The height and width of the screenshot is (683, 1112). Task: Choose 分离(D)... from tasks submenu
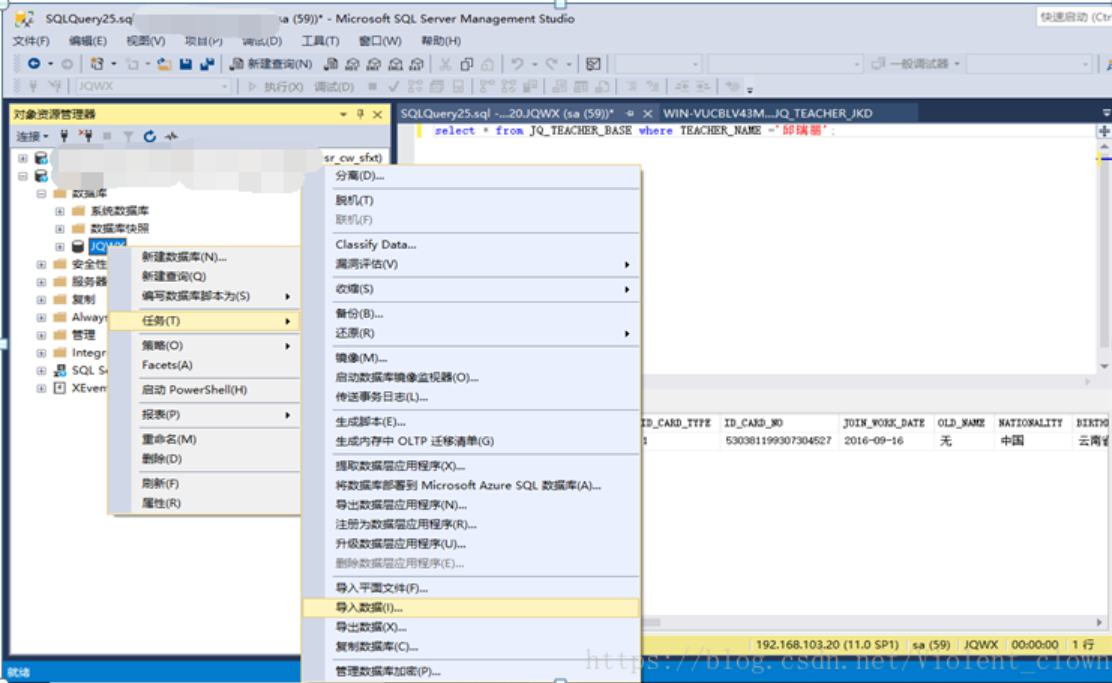pos(471,176)
